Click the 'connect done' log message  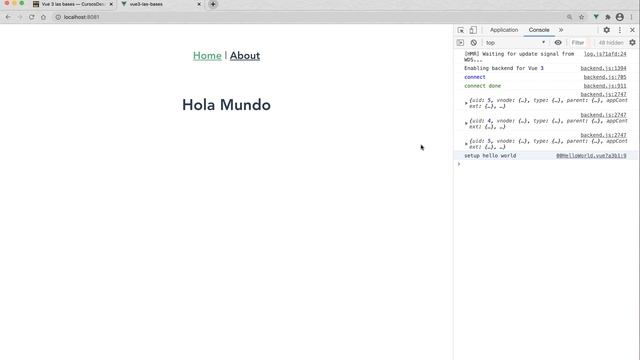point(482,86)
